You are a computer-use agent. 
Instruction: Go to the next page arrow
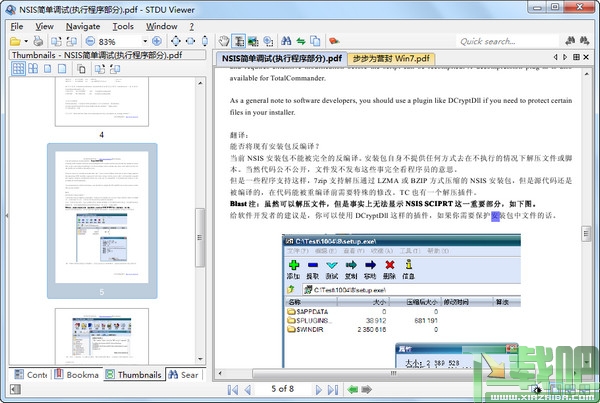click(x=318, y=390)
